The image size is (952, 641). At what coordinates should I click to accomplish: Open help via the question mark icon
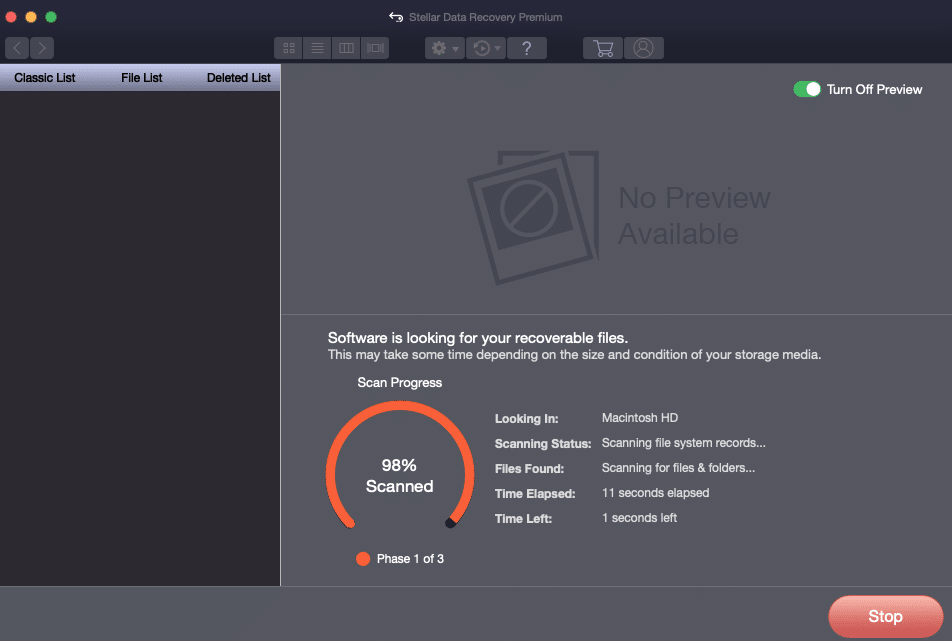(x=527, y=47)
